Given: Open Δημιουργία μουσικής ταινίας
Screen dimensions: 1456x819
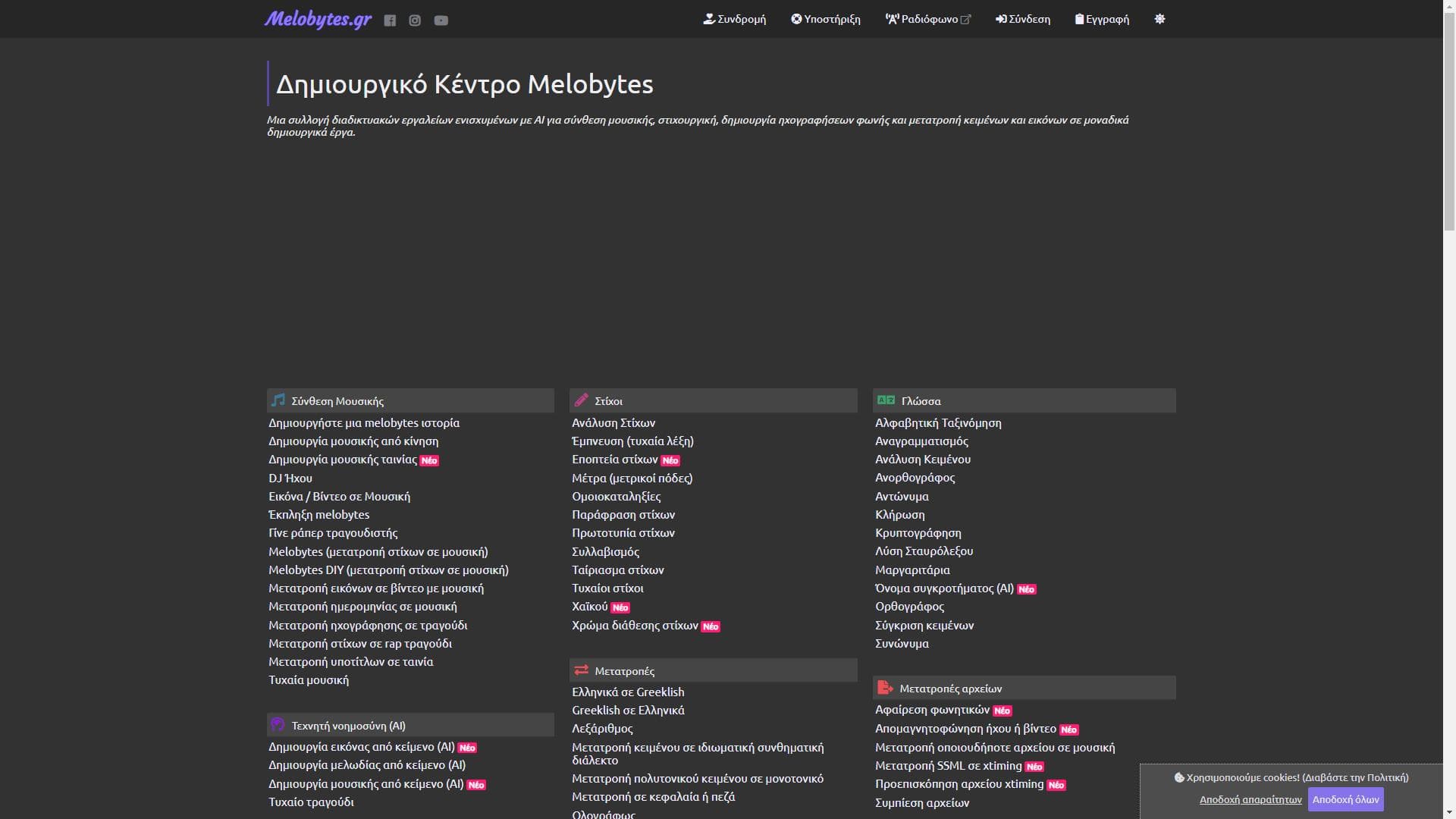Looking at the screenshot, I should (x=343, y=460).
